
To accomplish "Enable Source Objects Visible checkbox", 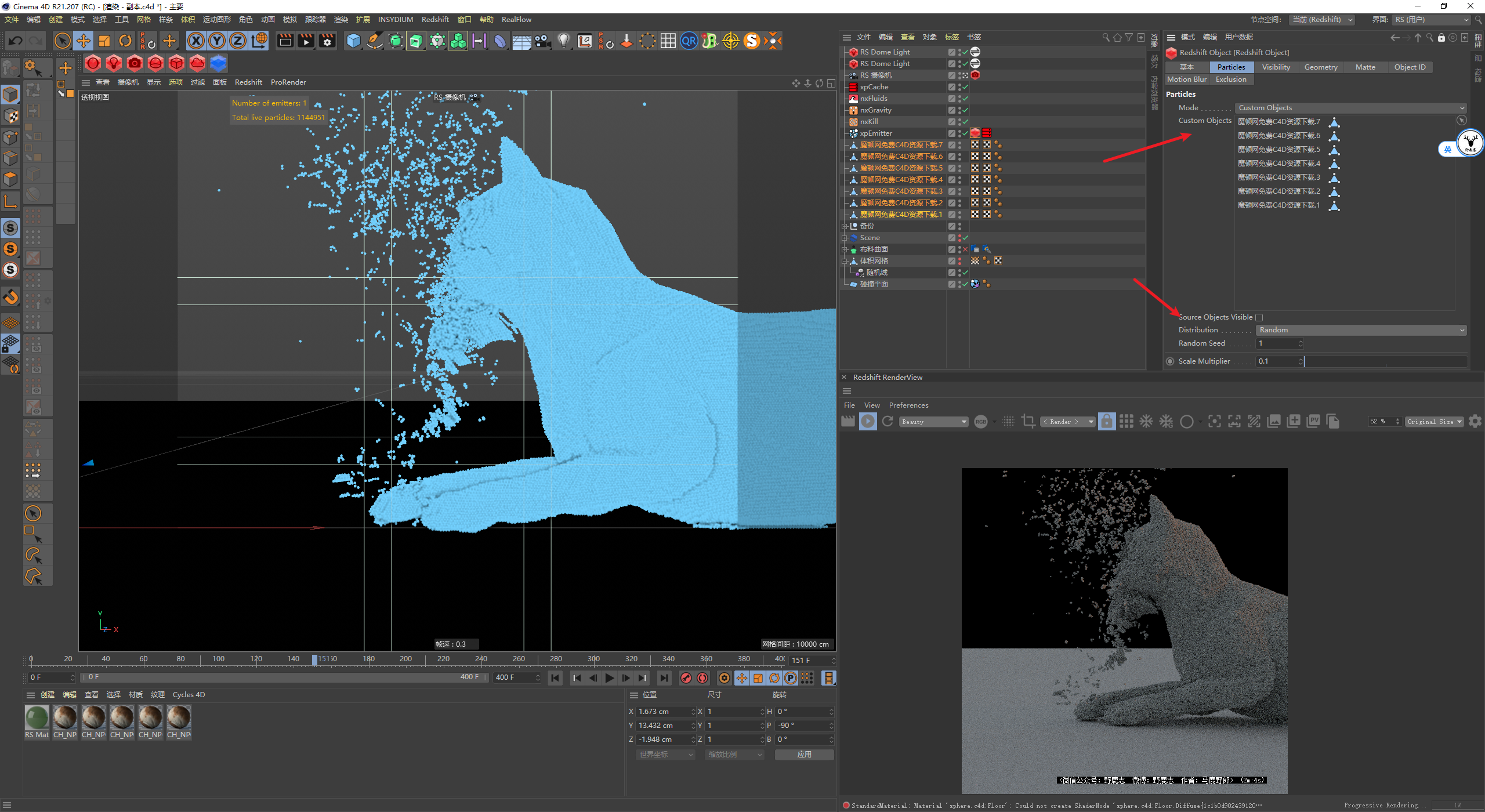I will coord(1259,317).
